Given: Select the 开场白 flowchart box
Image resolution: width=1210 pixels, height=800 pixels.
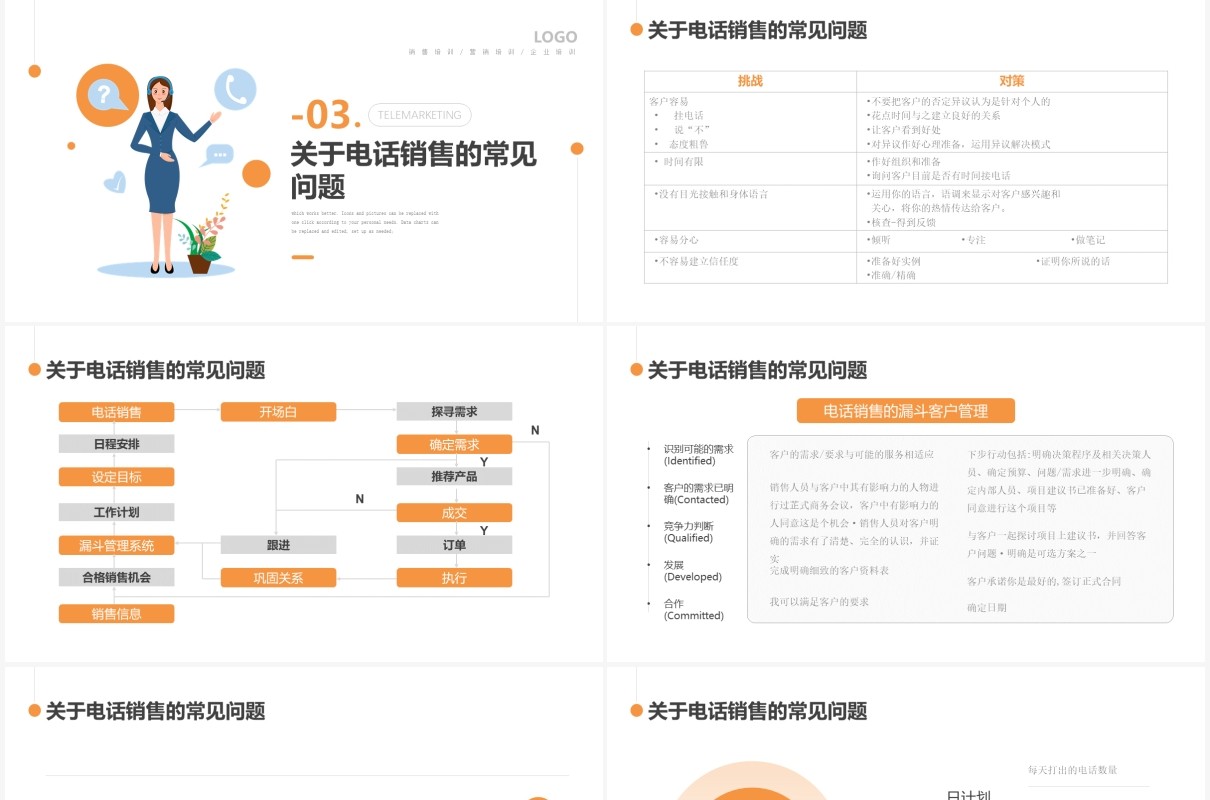Looking at the screenshot, I should [x=278, y=412].
